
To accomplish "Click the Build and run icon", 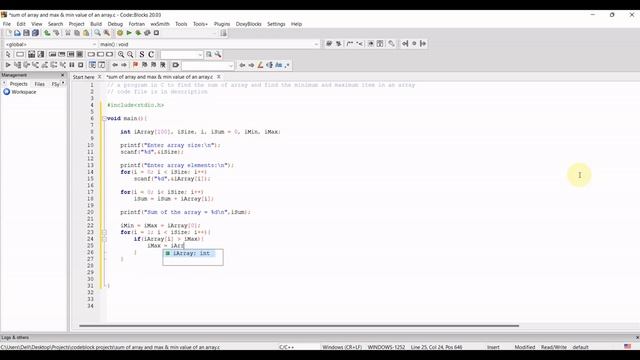I will 138,33.
